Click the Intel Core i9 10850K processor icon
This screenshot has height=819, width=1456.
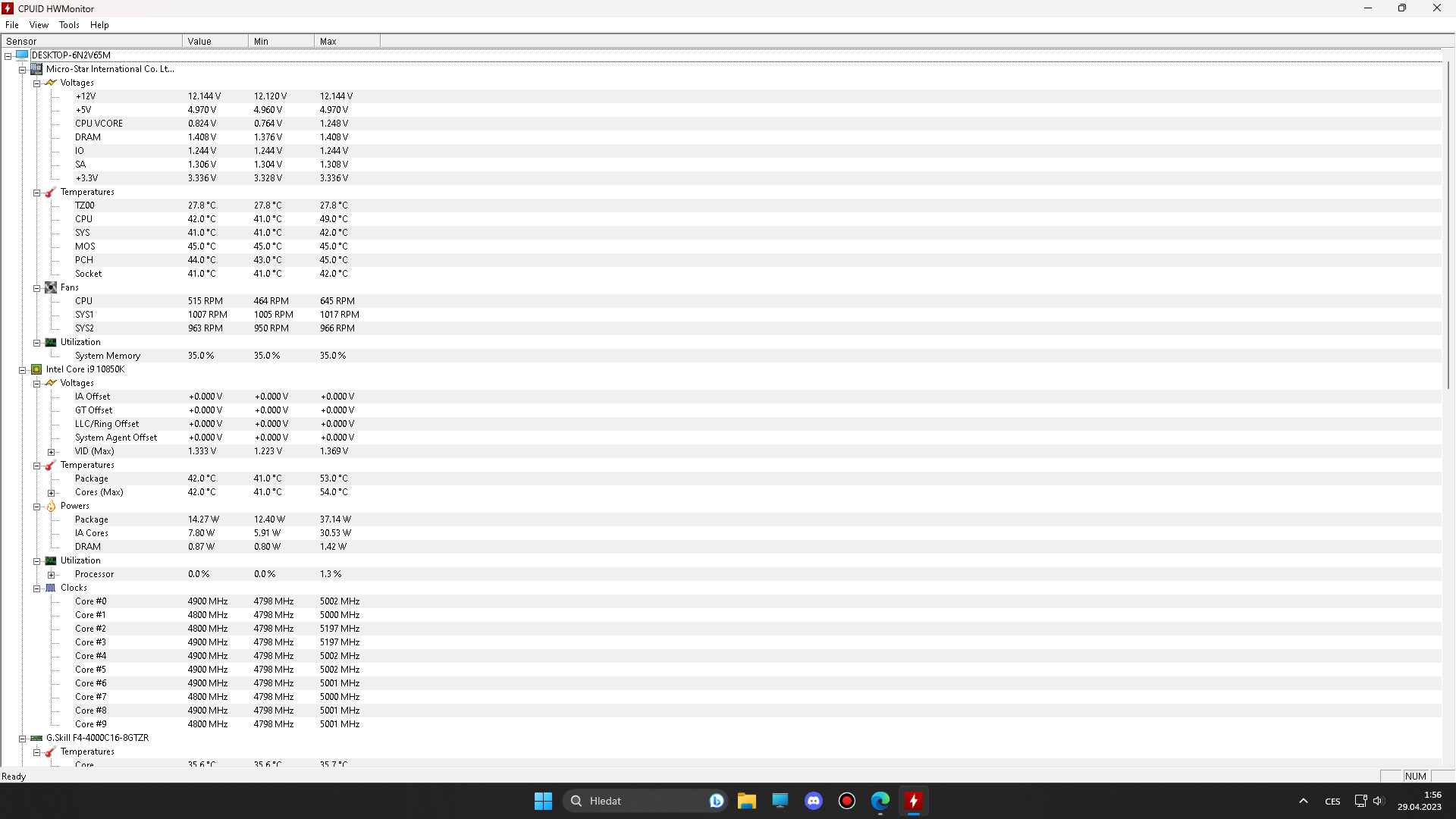[x=36, y=369]
